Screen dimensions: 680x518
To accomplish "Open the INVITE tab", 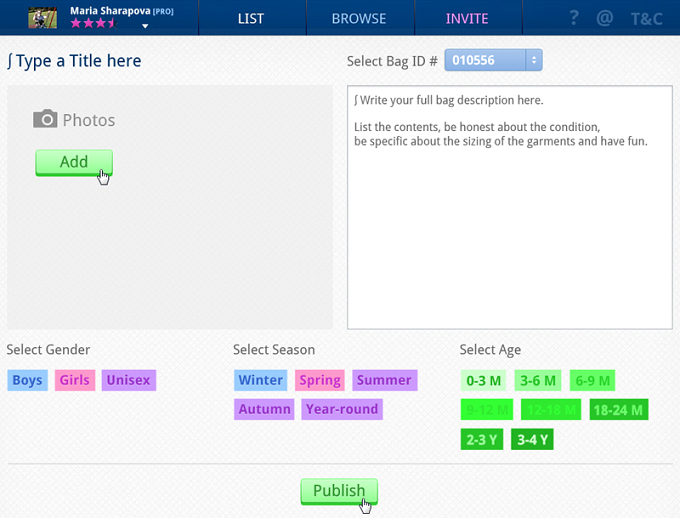I will tap(467, 18).
